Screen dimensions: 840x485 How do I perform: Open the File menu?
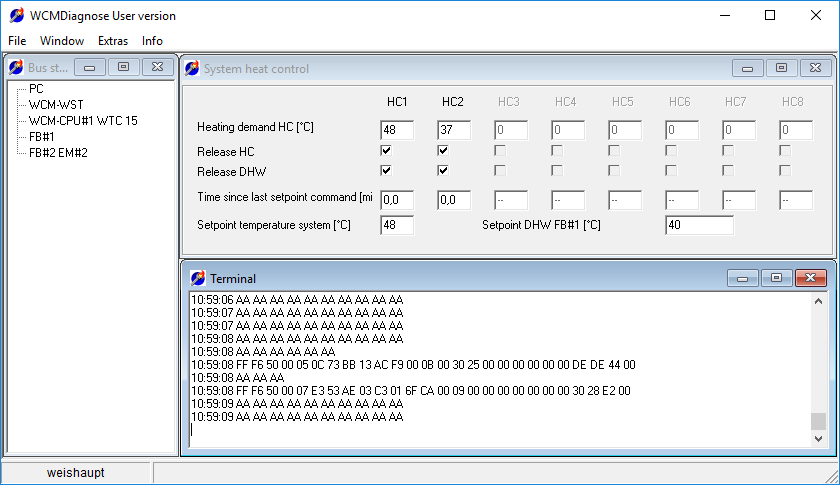[x=17, y=41]
